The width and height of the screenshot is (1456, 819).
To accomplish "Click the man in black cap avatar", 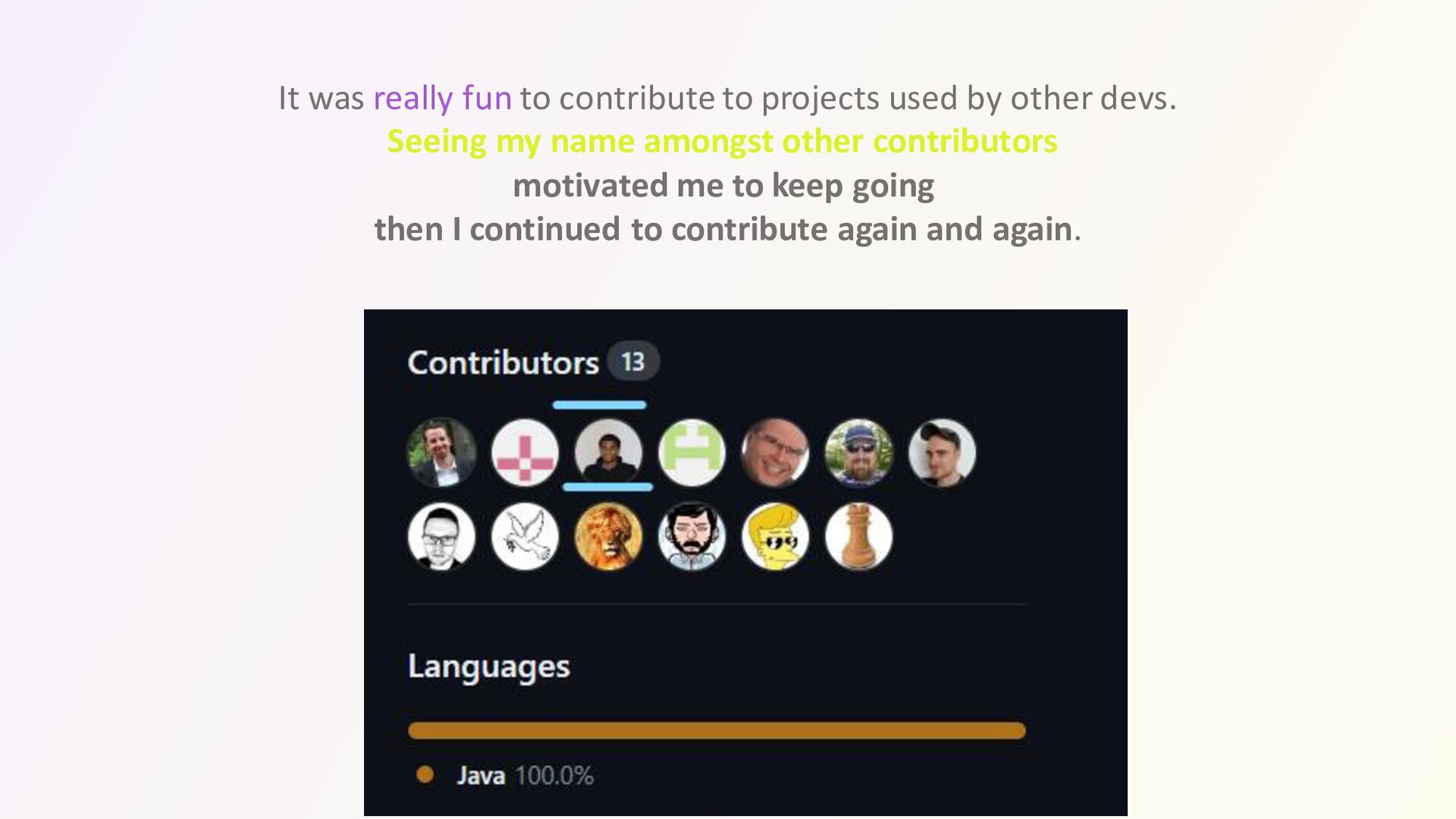I will (942, 453).
